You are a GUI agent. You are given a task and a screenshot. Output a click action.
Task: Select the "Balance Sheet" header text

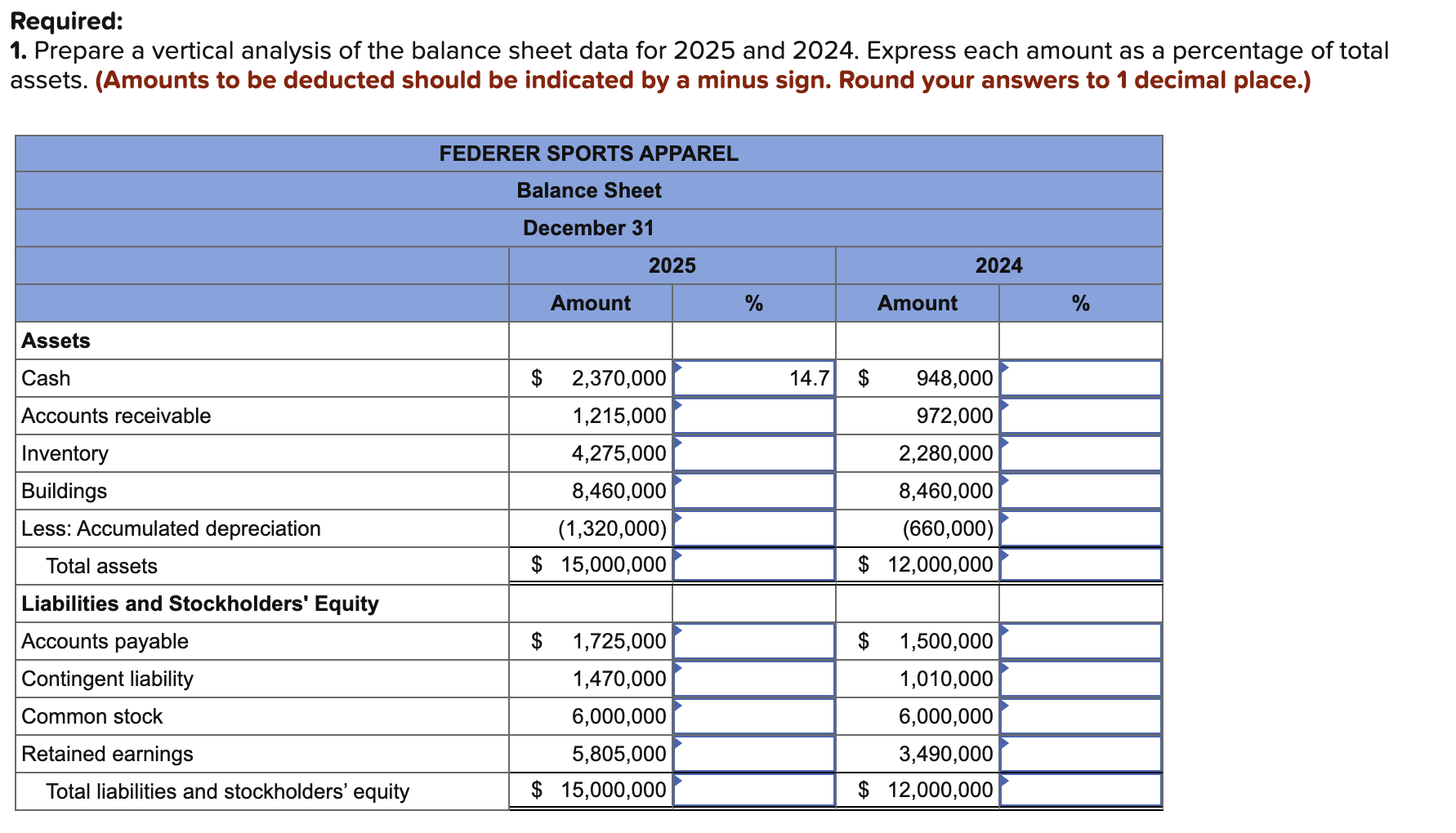point(588,190)
